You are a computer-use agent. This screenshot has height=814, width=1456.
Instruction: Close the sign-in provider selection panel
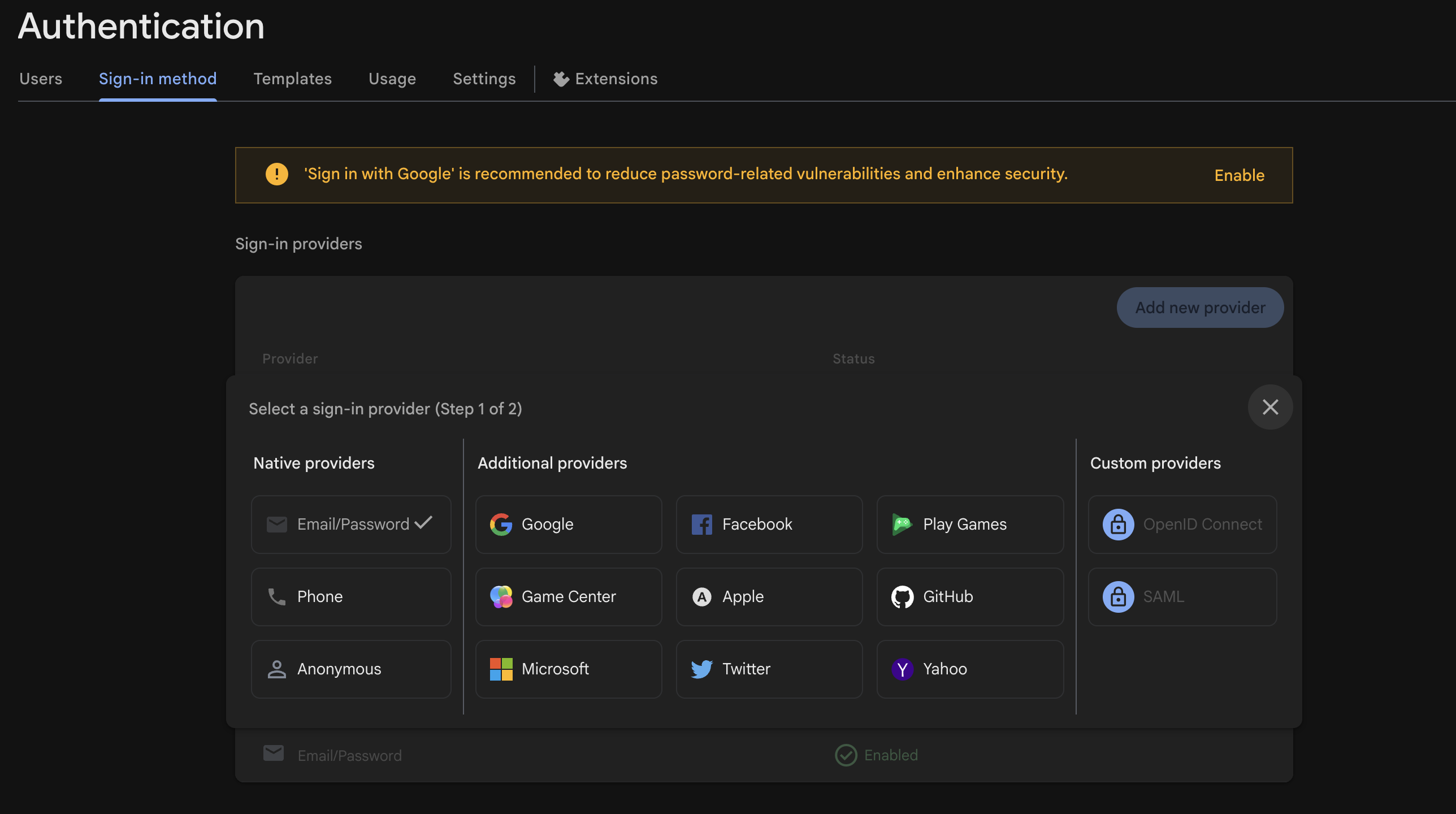[x=1270, y=407]
